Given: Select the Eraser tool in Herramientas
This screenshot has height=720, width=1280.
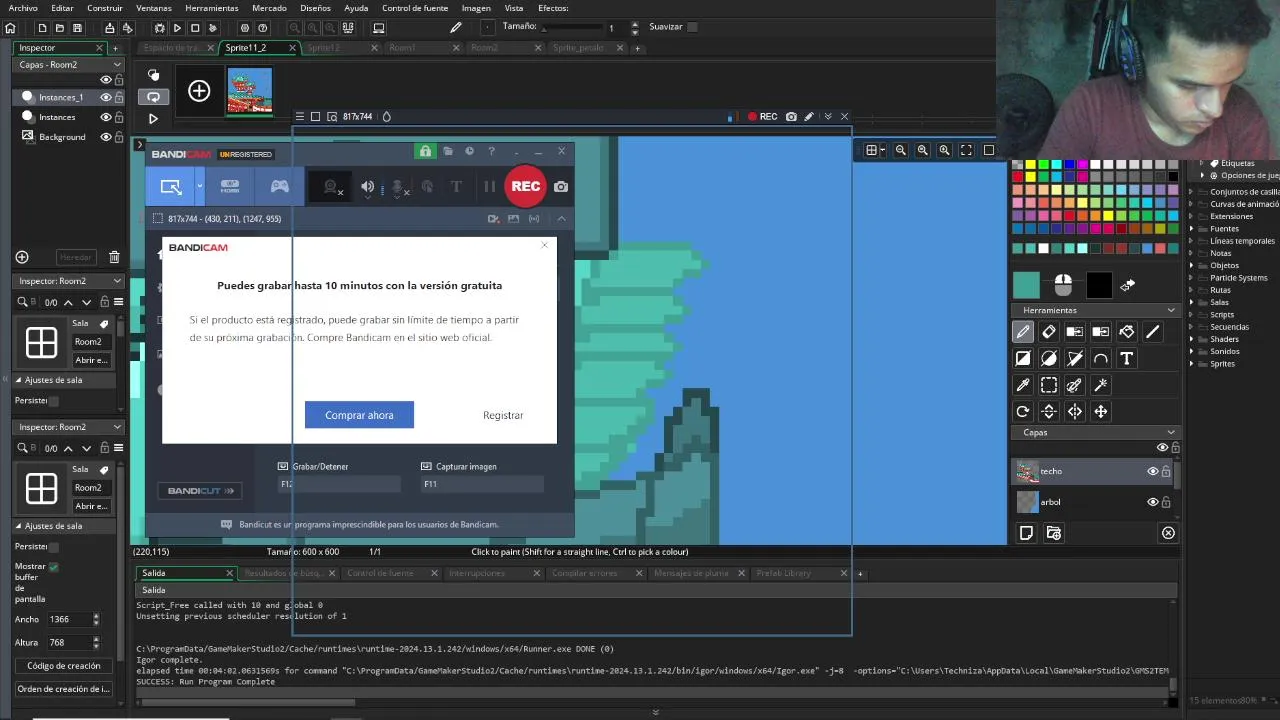Looking at the screenshot, I should pyautogui.click(x=1049, y=332).
